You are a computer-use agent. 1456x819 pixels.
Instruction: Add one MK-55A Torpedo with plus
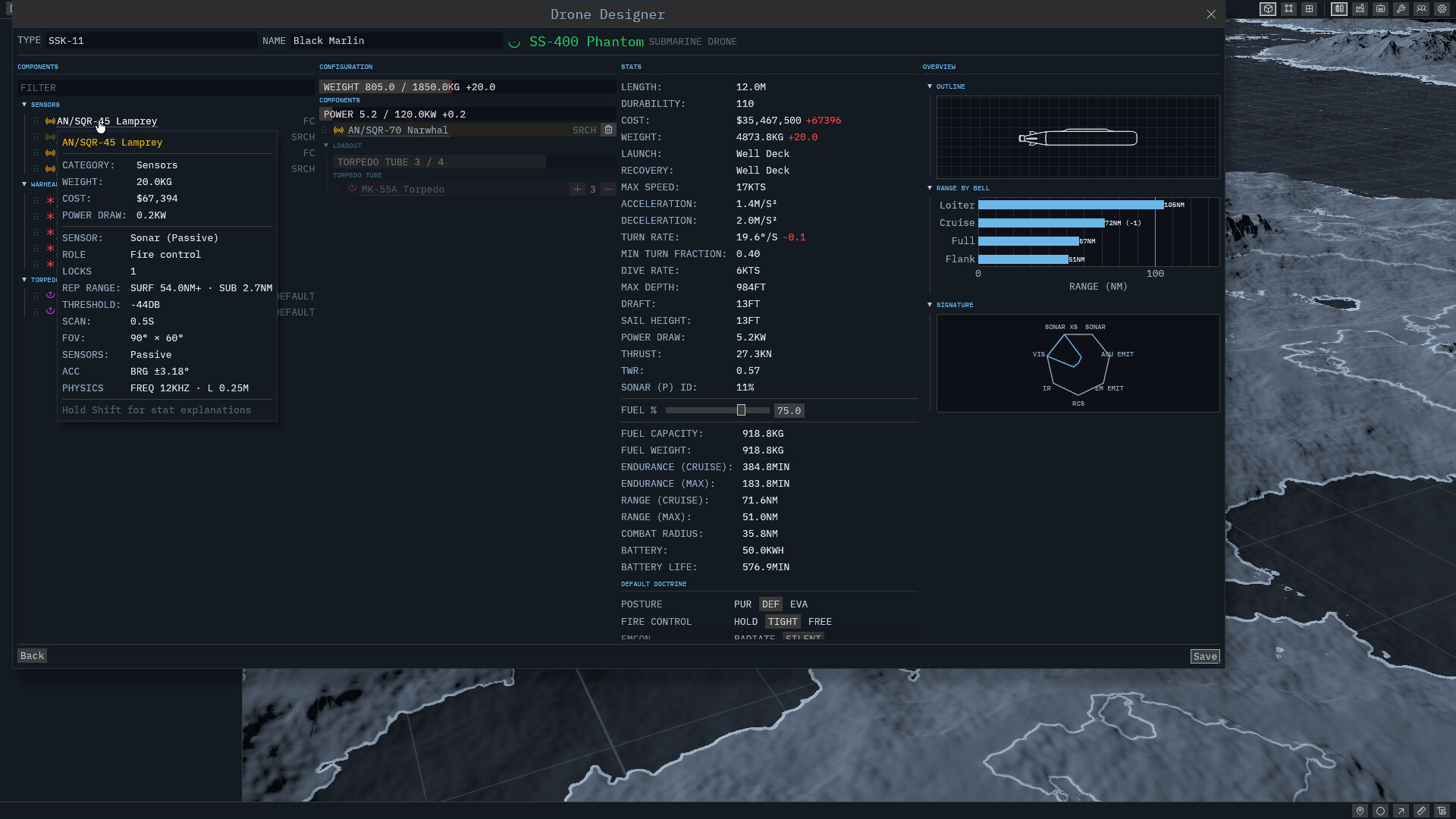pos(577,189)
